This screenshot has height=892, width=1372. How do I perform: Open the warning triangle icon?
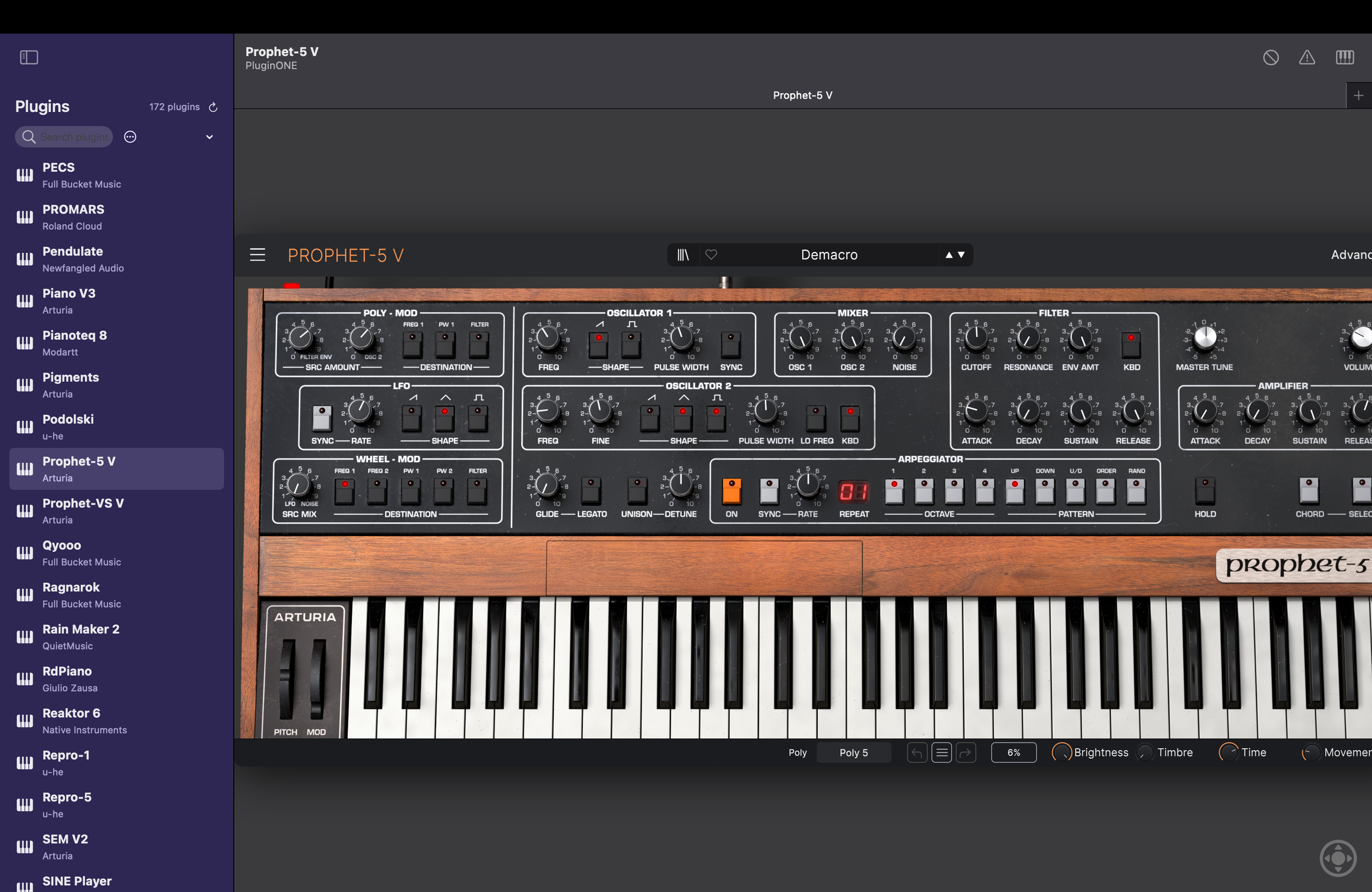(x=1307, y=57)
